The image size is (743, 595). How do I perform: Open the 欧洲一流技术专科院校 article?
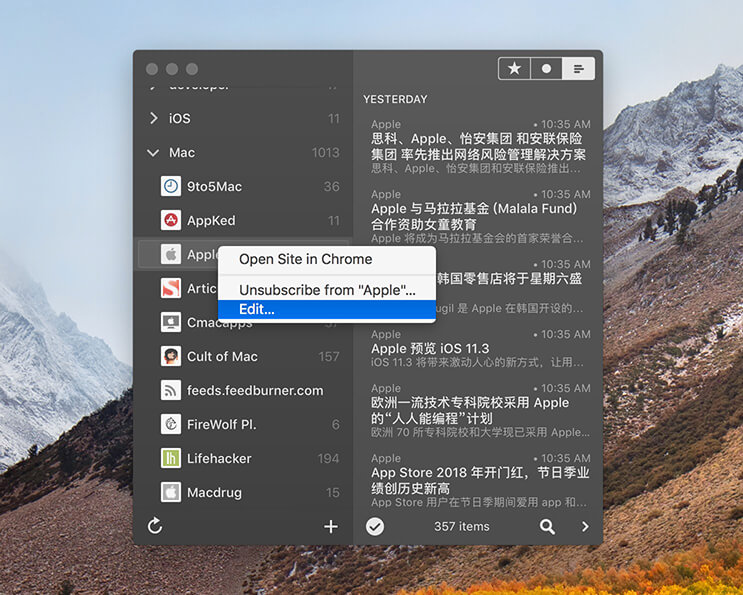tap(479, 410)
